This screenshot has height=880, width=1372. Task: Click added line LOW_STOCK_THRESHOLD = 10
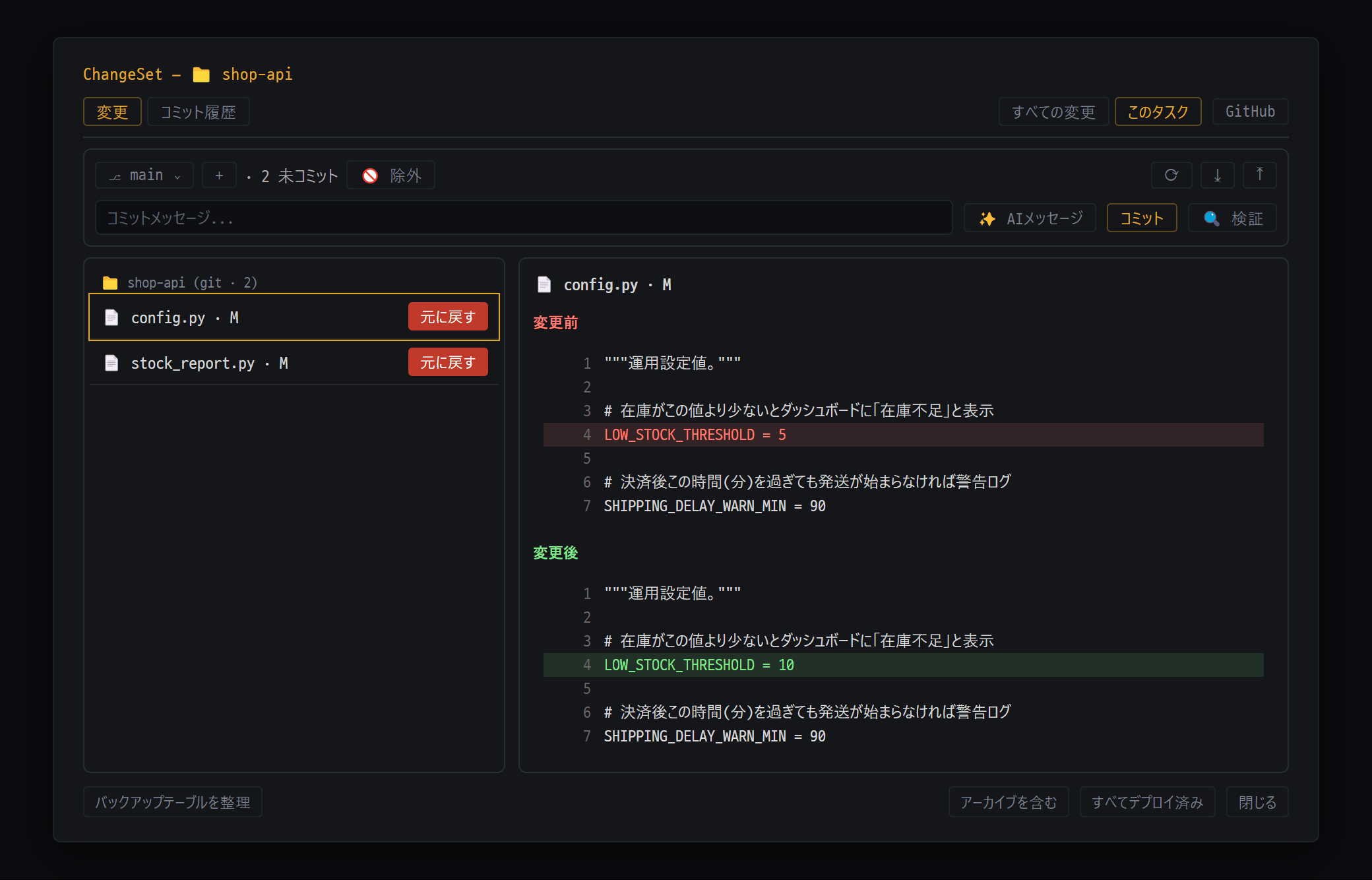coord(904,665)
